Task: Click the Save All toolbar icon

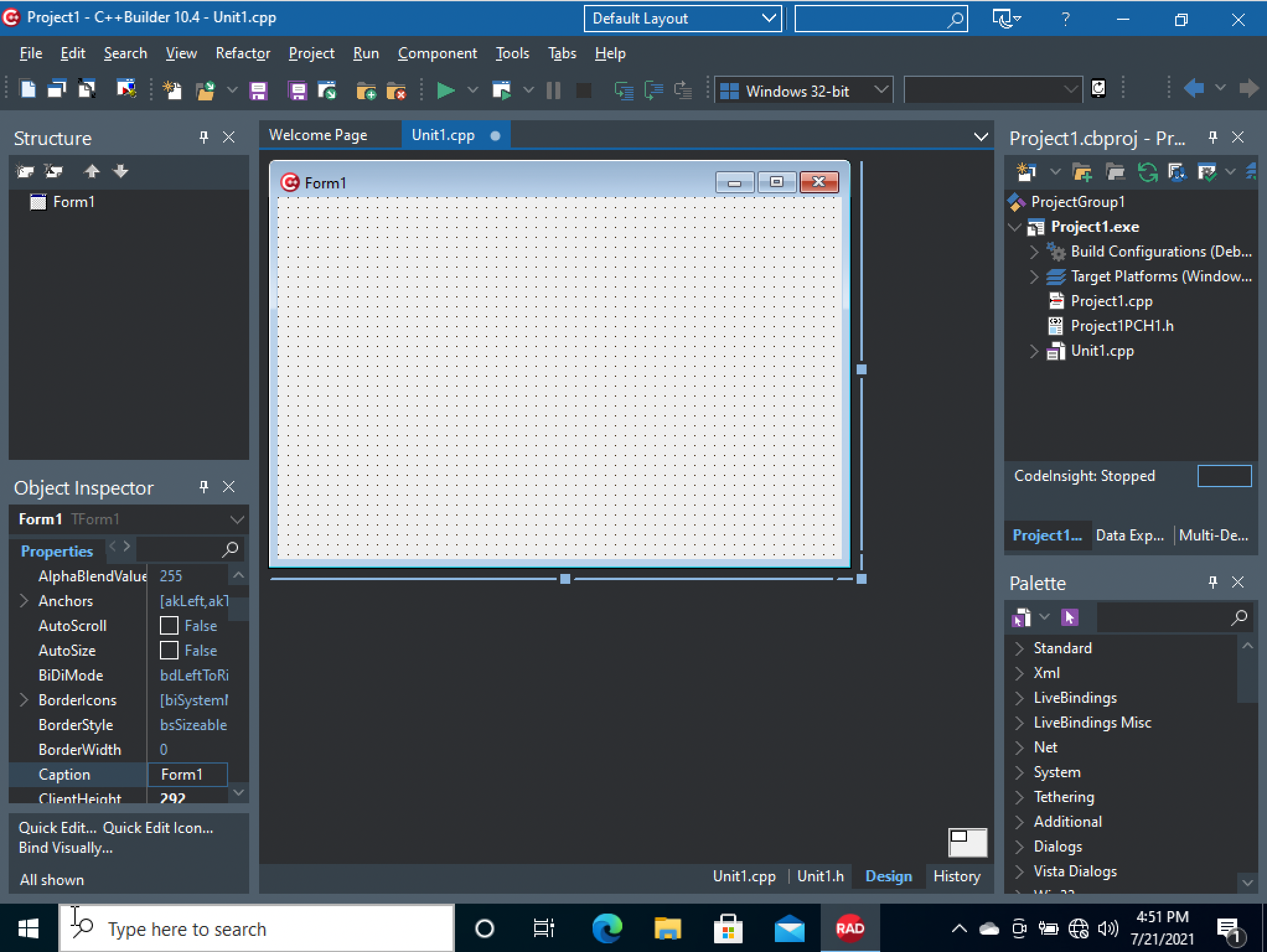Action: click(298, 90)
